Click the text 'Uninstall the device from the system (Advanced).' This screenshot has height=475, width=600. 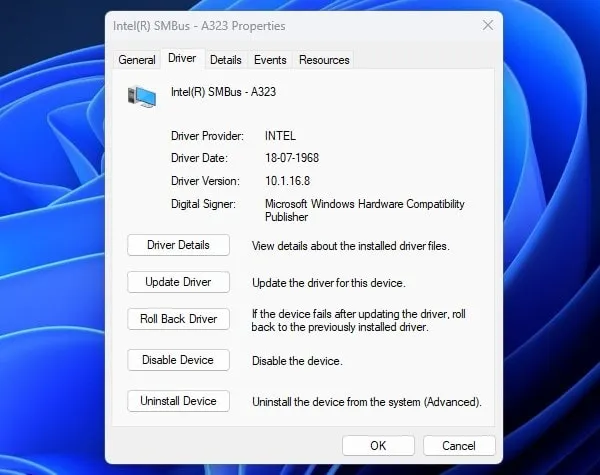point(367,402)
